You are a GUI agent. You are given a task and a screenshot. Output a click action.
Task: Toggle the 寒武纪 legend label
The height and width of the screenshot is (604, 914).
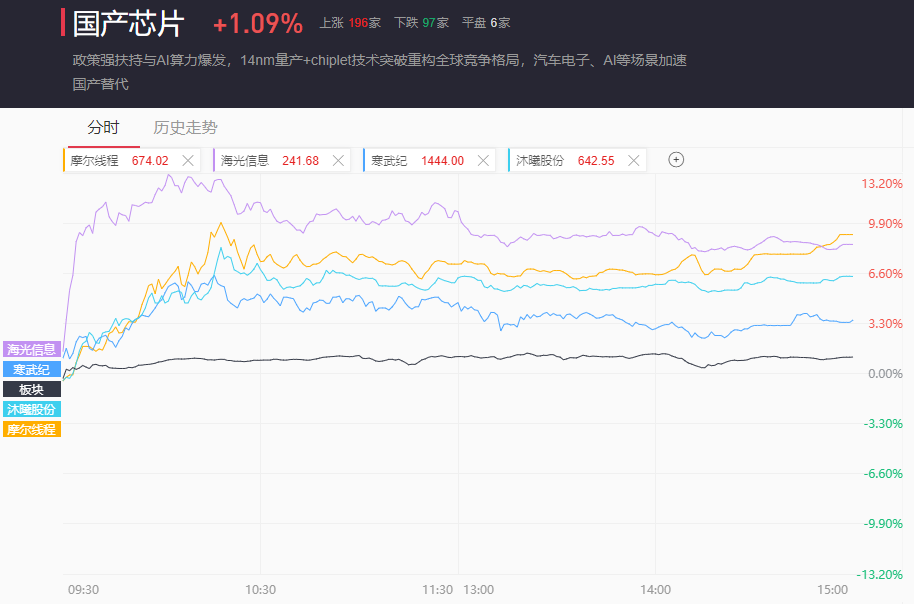31,369
